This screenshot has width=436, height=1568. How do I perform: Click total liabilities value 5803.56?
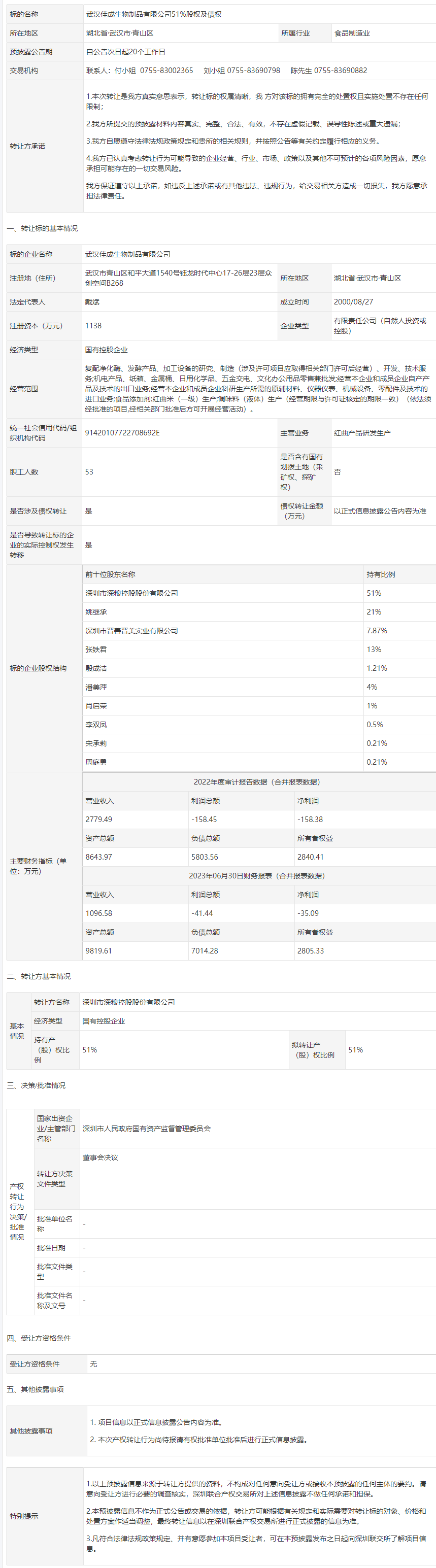[x=205, y=857]
